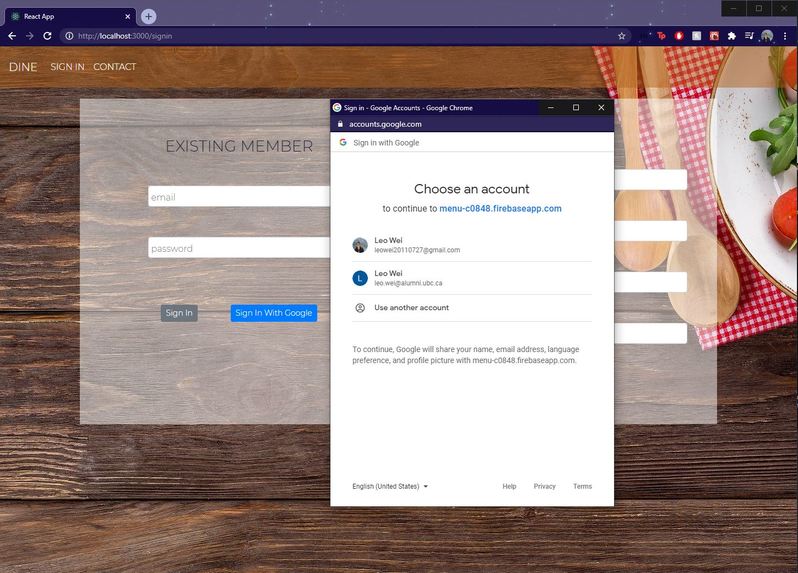Click the EXISTING MEMBER heading
Screen dimensions: 798x573
click(239, 146)
